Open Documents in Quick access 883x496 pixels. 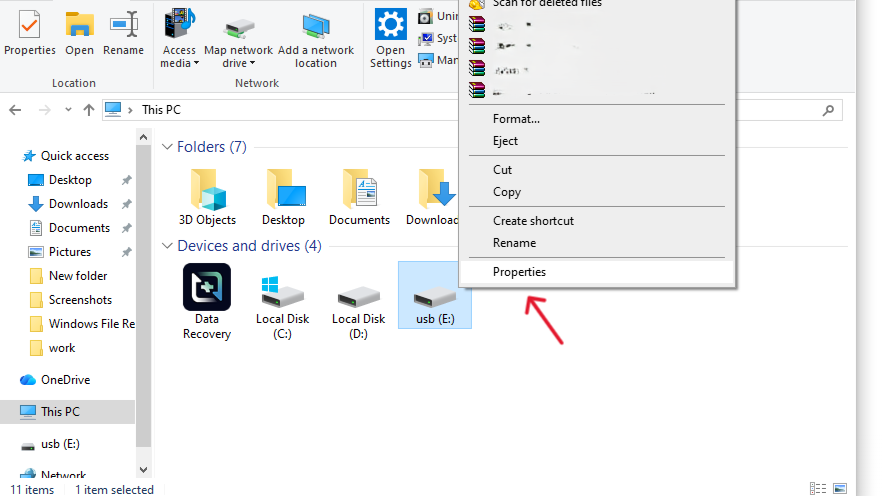point(79,228)
